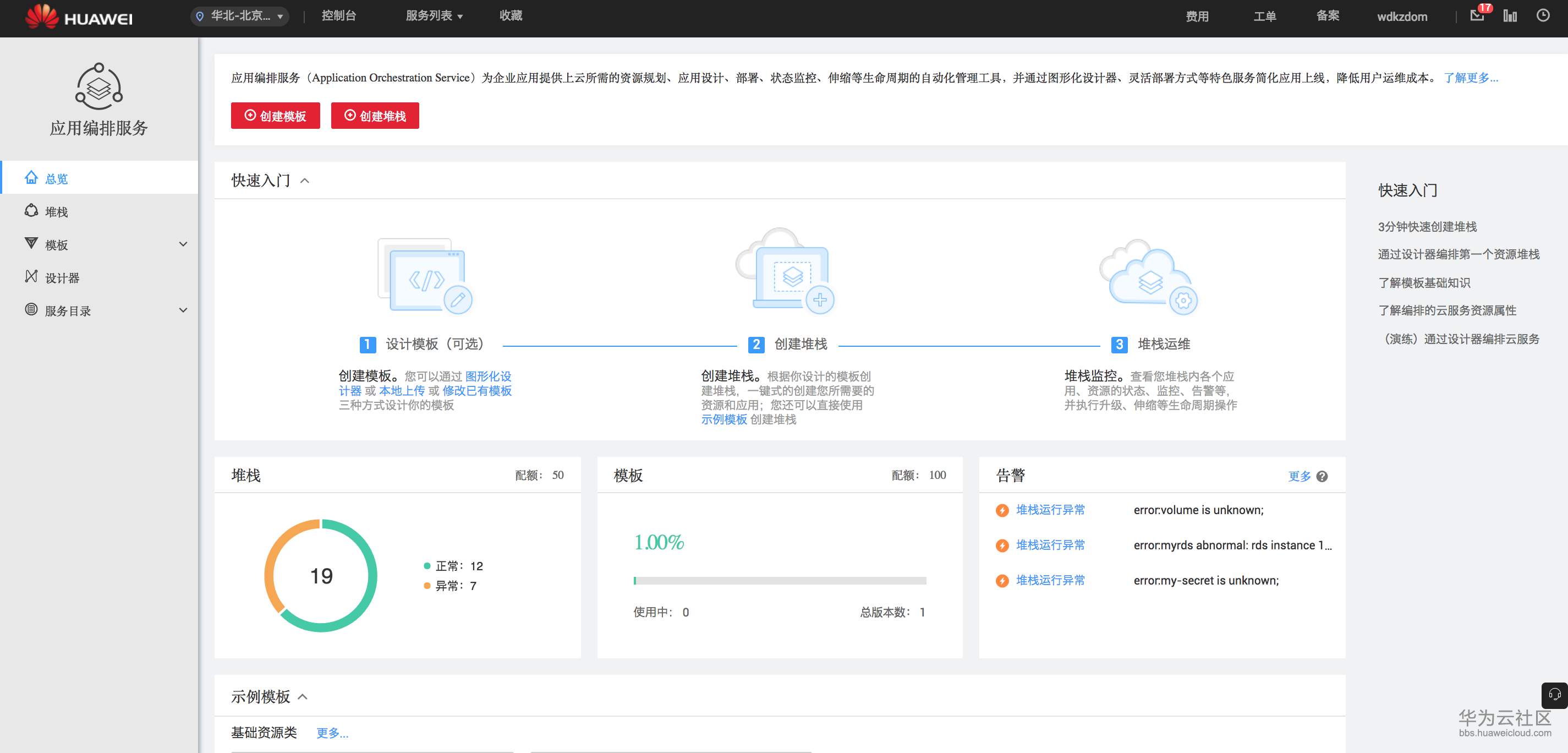Expand the 模板 sidebar submenu
Viewport: 1568px width, 753px height.
(183, 244)
